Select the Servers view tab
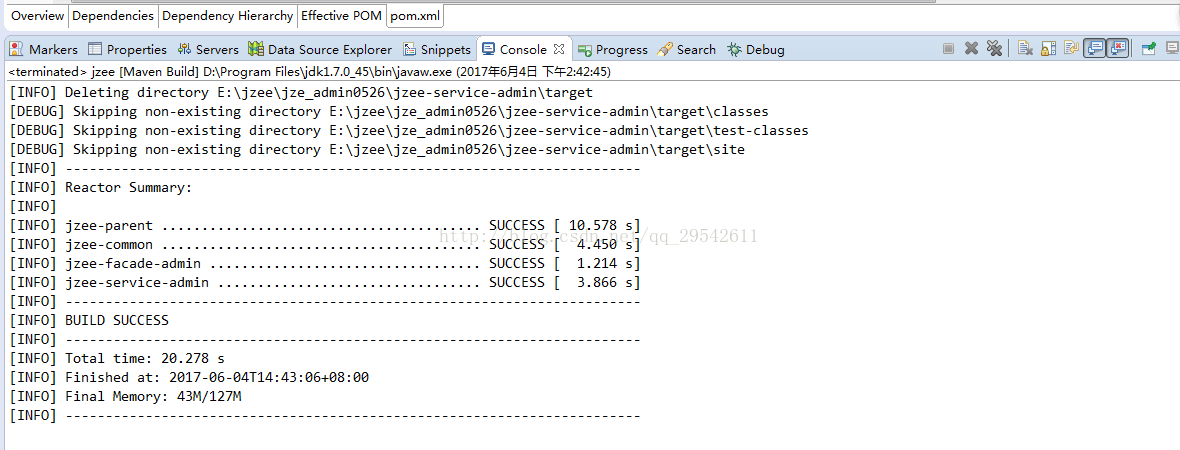The image size is (1180, 450). click(x=208, y=50)
